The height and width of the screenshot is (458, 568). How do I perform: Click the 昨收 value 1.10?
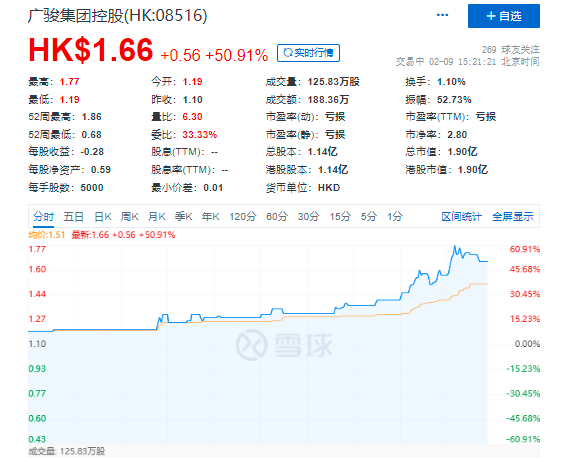(192, 100)
